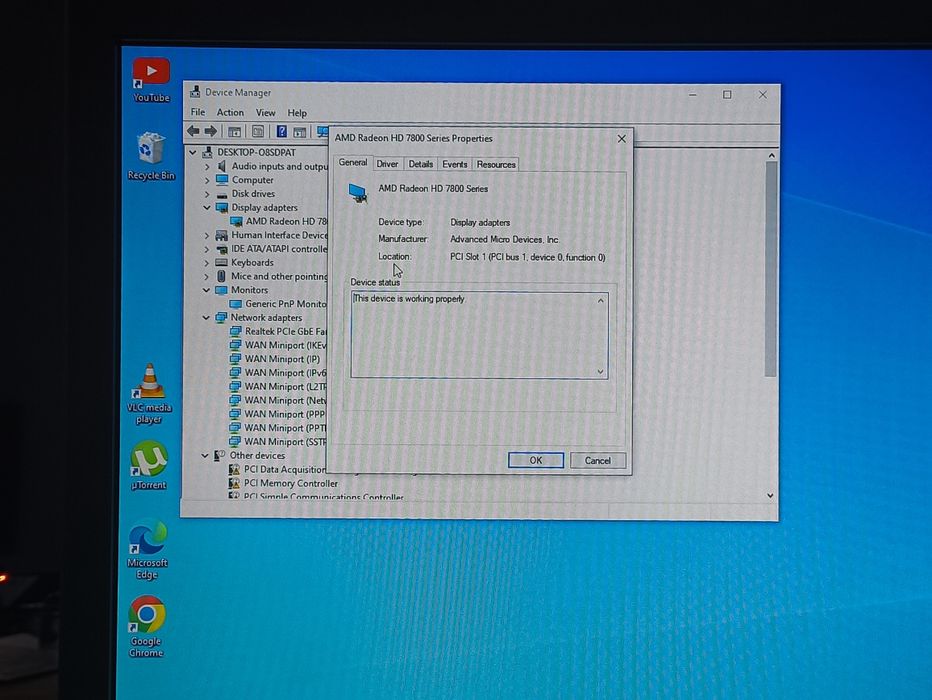The image size is (932, 700).
Task: Collapse the Network adapters node
Action: 206,318
